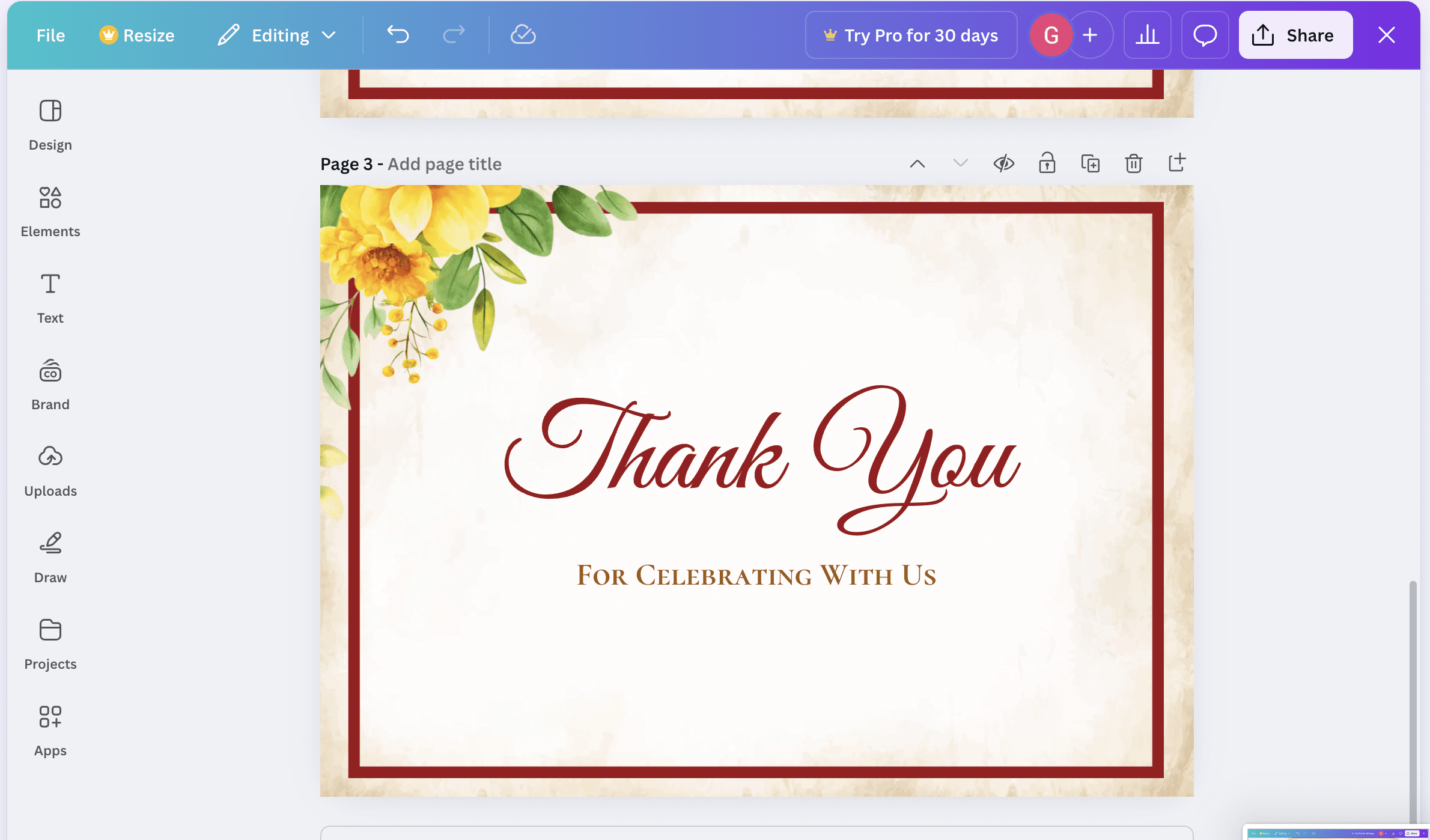The image size is (1430, 840).
Task: Open the Resize menu
Action: tap(137, 35)
